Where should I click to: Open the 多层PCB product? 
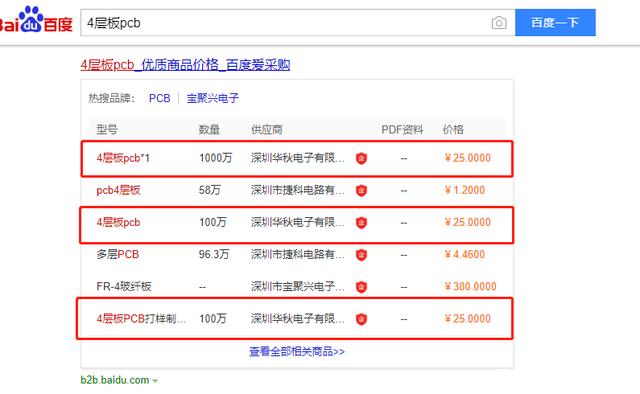(118, 254)
